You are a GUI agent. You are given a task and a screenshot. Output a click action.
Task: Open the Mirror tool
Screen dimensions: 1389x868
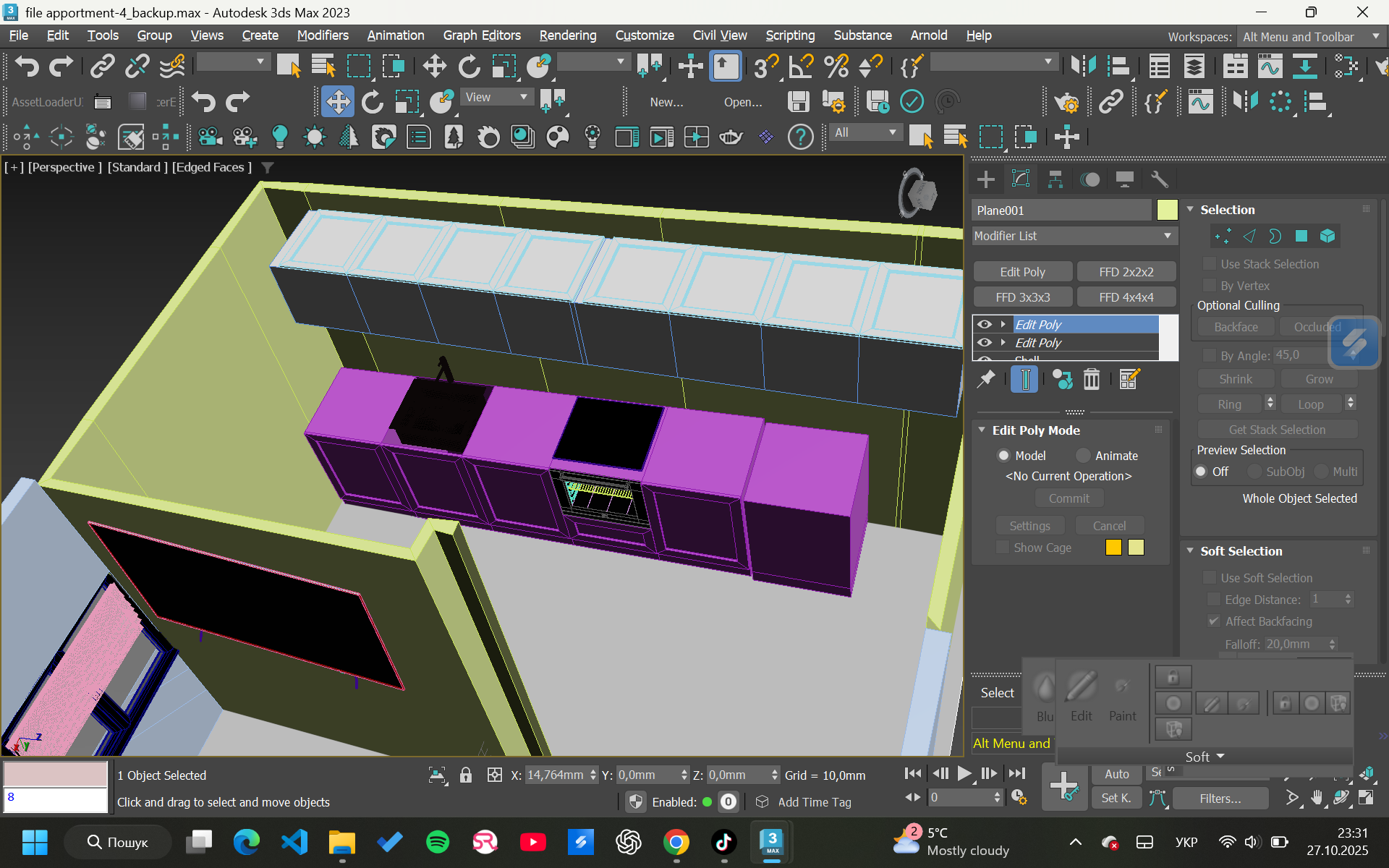(x=1083, y=66)
